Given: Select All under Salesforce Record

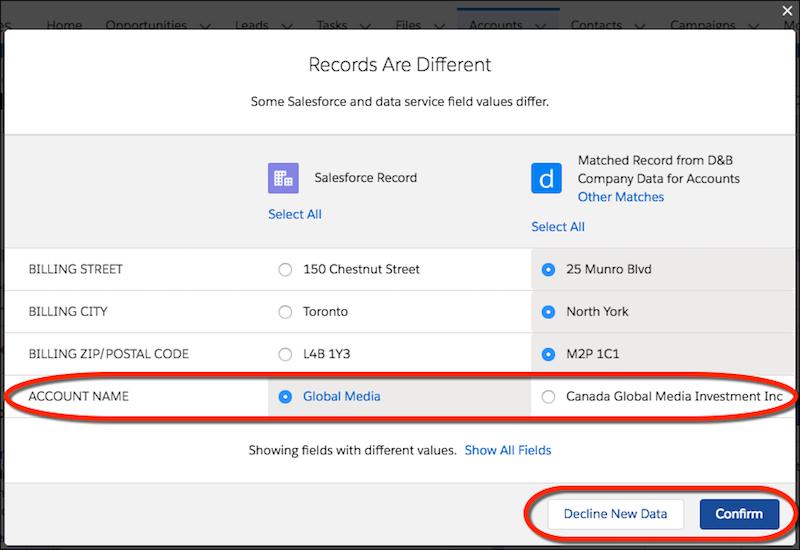Looking at the screenshot, I should point(295,214).
